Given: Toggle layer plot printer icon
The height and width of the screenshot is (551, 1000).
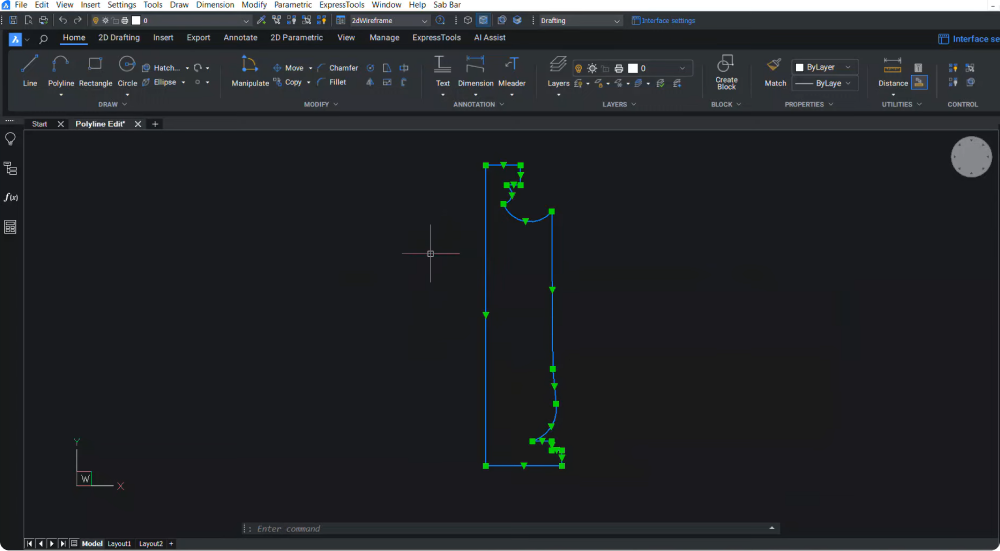Looking at the screenshot, I should coord(619,68).
